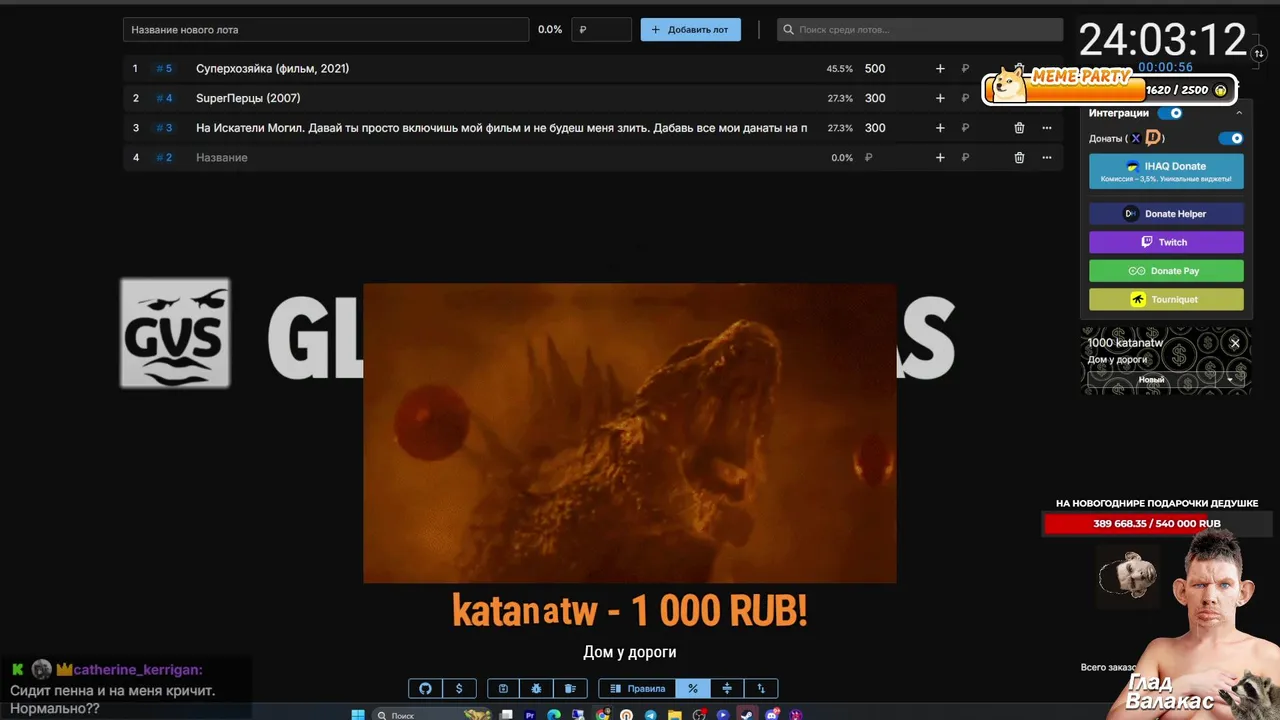Open Premiere Pro from the taskbar
1280x720 pixels.
click(530, 715)
